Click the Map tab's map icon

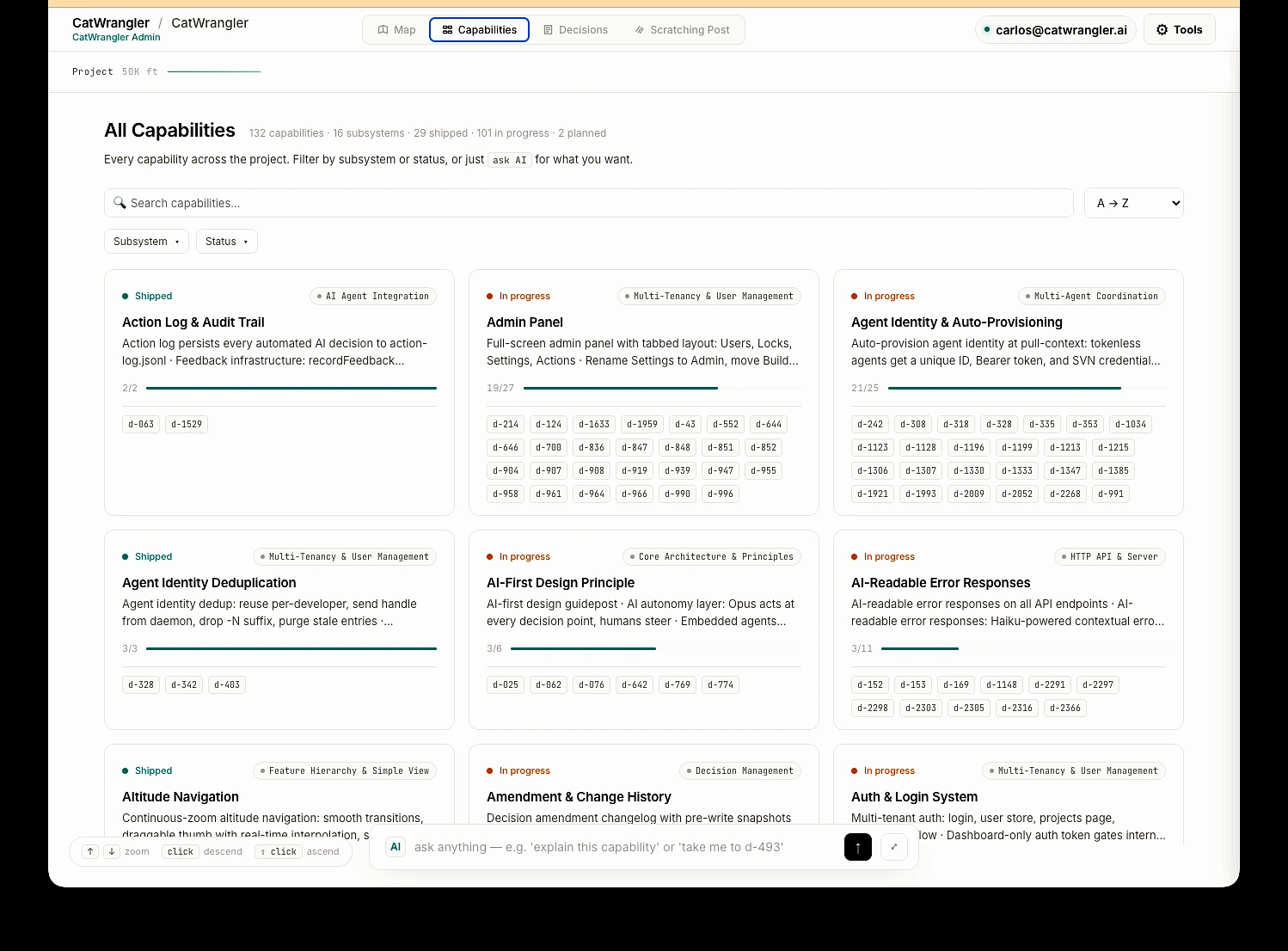coord(383,30)
